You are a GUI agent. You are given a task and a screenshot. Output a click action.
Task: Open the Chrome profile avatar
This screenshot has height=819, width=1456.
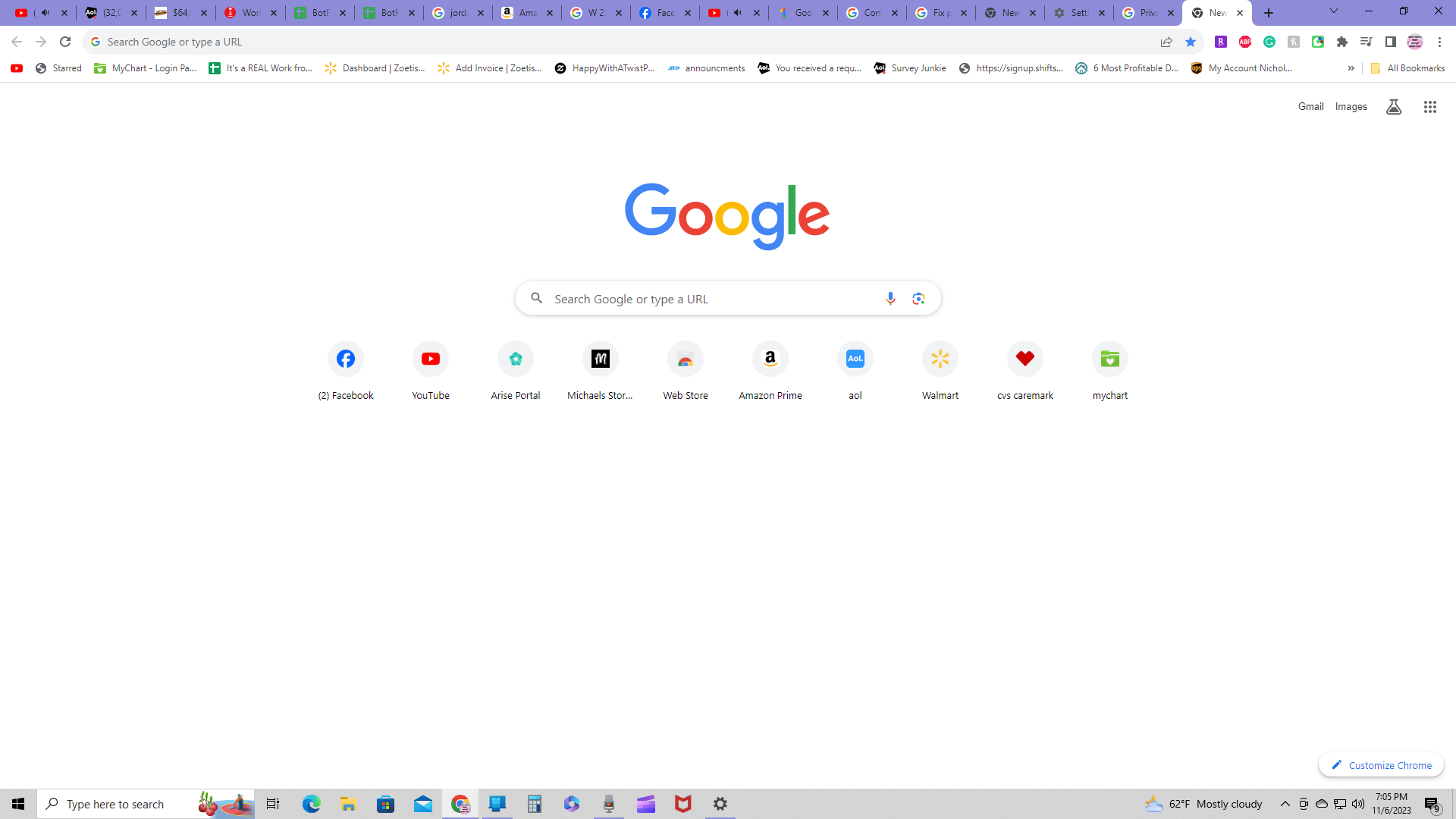tap(1415, 42)
